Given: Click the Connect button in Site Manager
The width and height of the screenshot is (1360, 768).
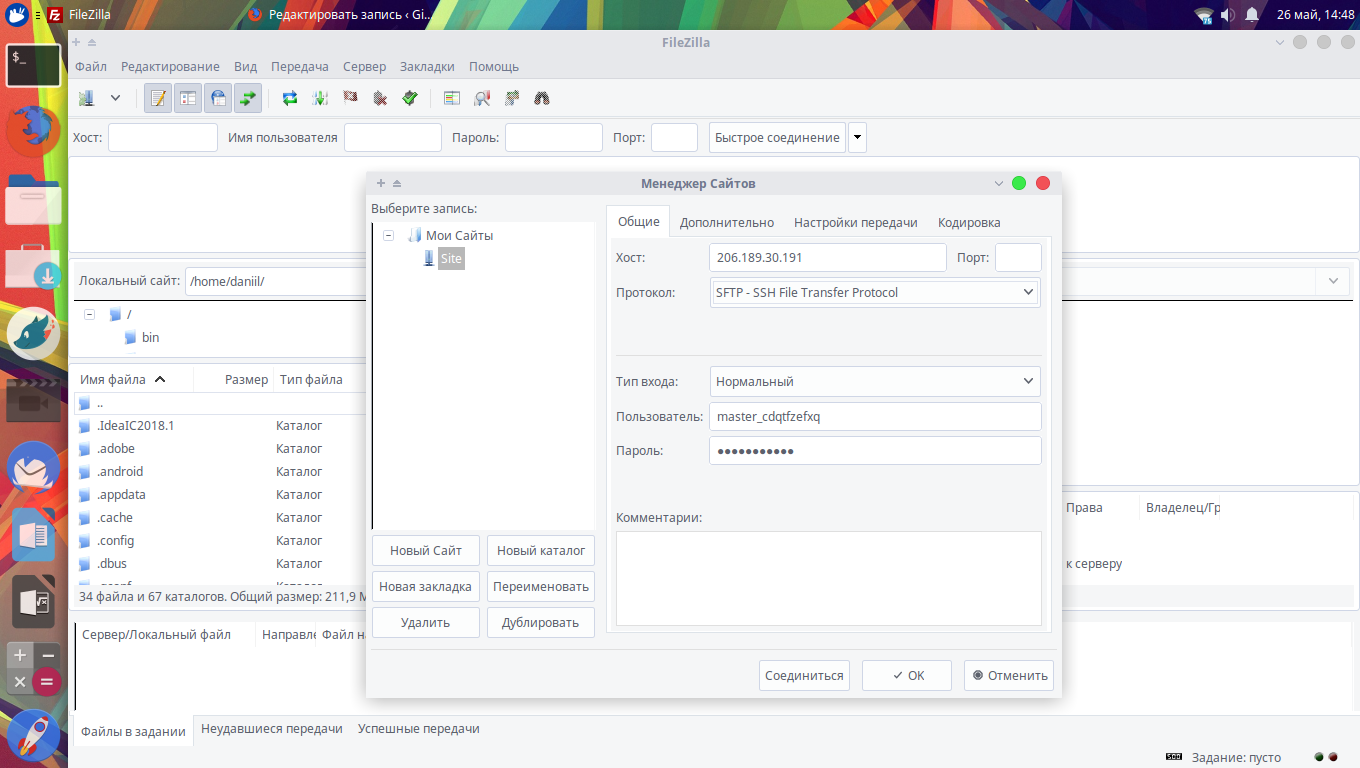Looking at the screenshot, I should coord(804,675).
